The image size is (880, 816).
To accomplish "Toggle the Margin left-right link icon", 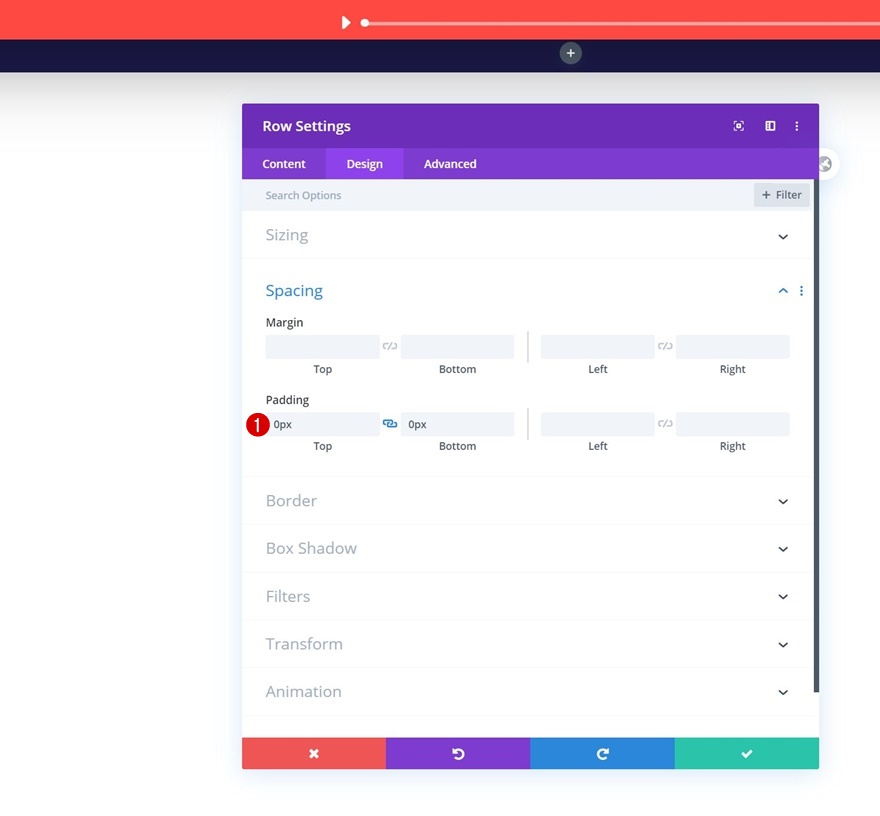I will [665, 346].
